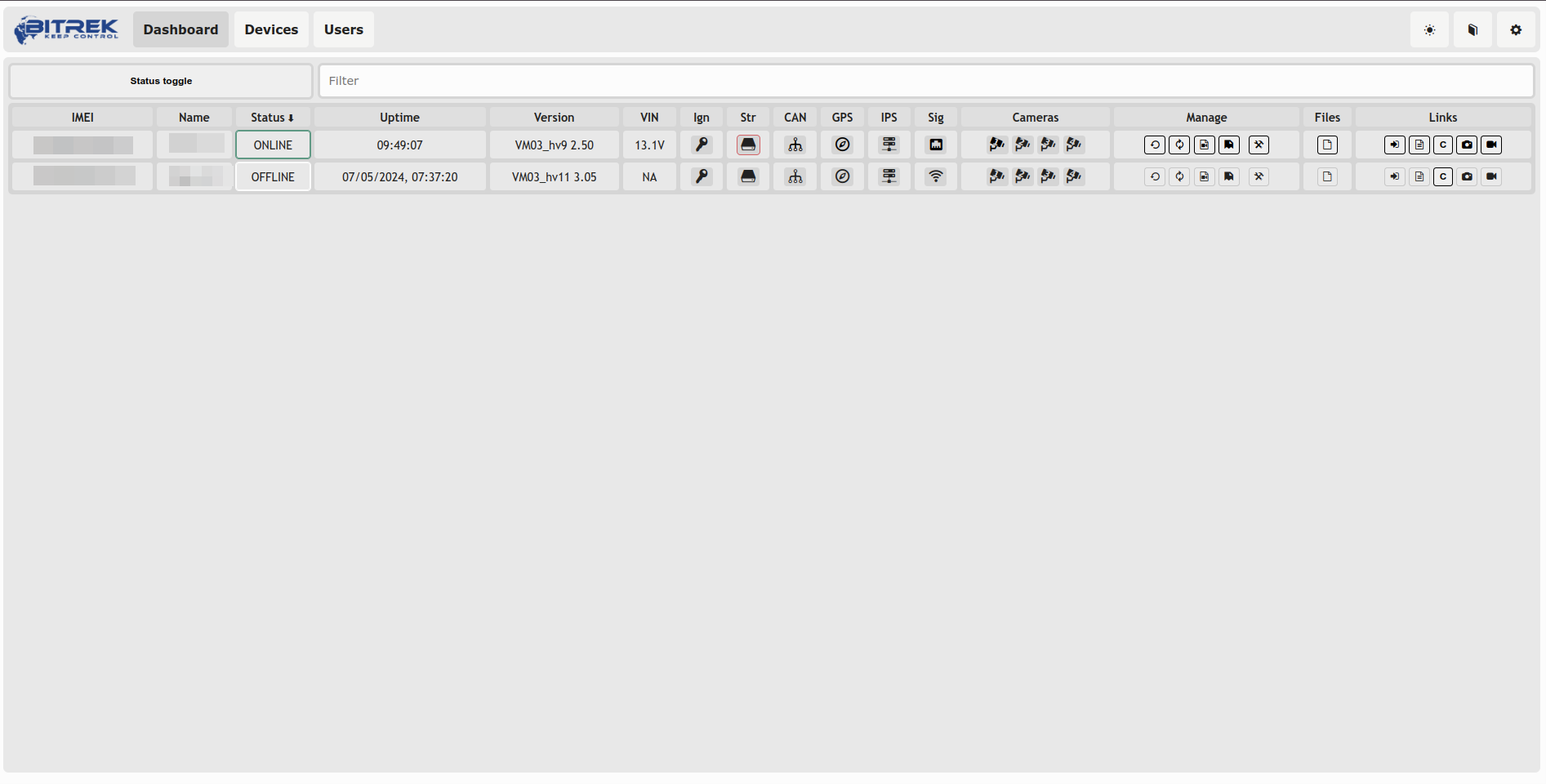Open camera 3 of the online device

(x=1048, y=145)
